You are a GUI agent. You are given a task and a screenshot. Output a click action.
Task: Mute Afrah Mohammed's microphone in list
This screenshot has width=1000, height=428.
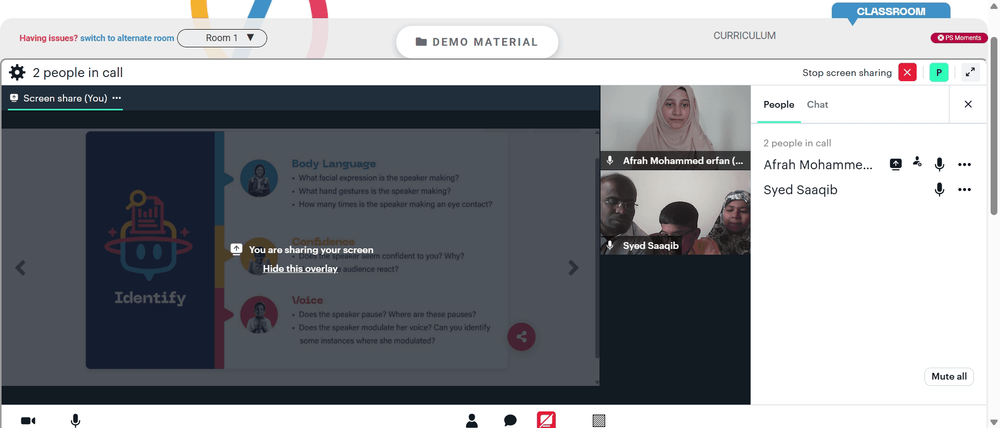tap(939, 165)
